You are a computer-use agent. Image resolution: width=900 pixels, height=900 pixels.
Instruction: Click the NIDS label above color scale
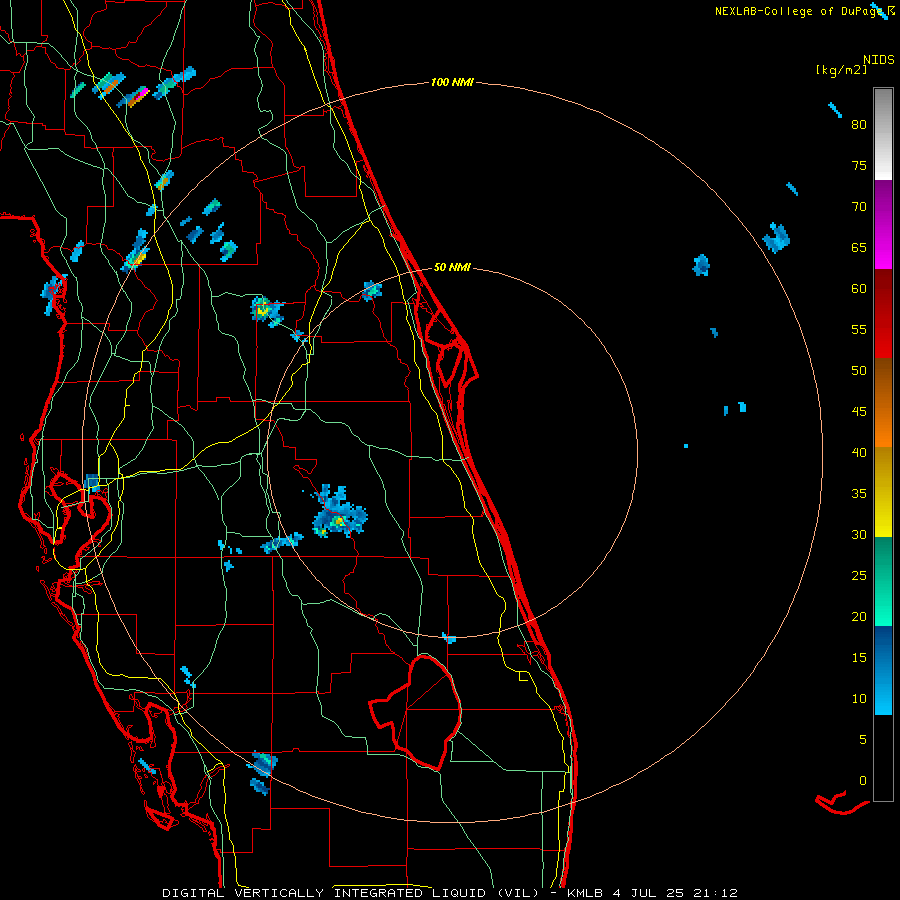click(879, 60)
